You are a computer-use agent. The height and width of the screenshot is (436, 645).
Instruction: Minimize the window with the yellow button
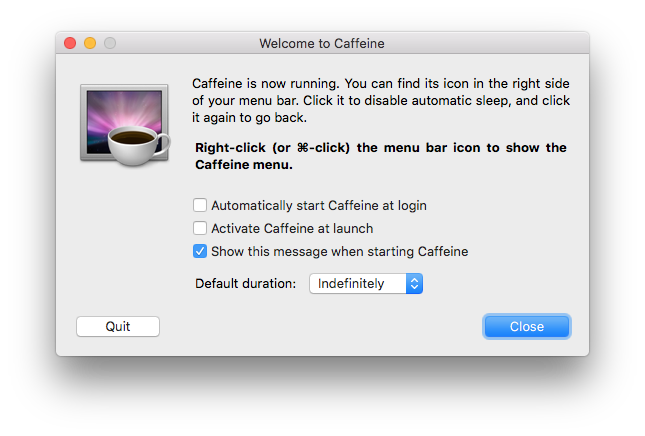pyautogui.click(x=90, y=44)
